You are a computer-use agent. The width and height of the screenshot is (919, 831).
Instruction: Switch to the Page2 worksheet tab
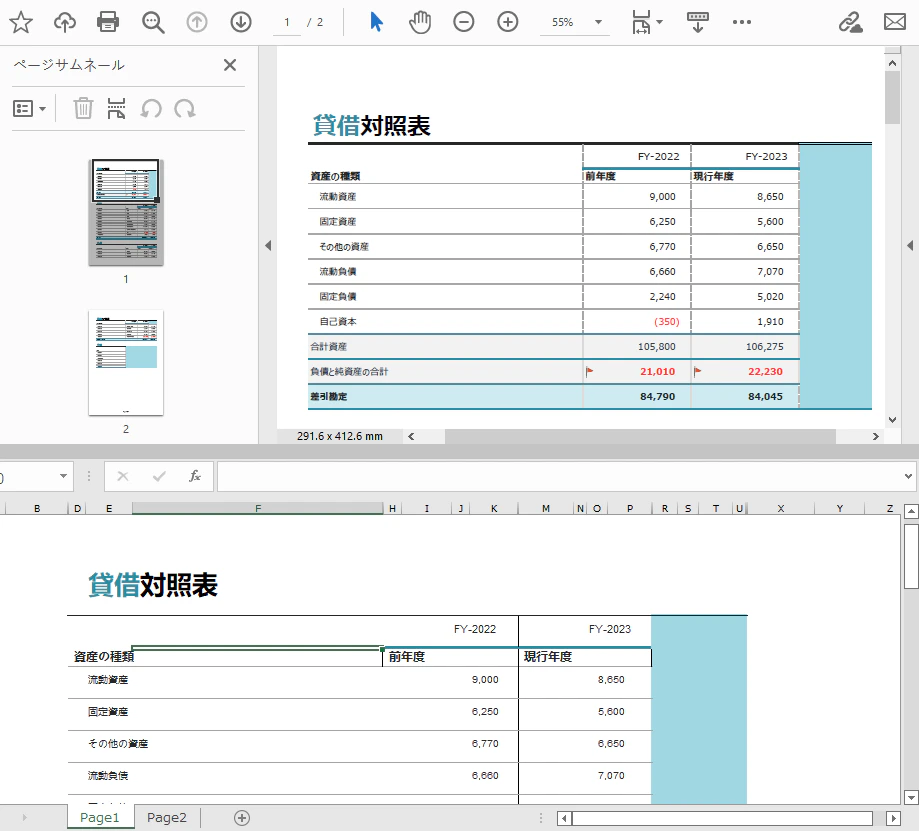click(x=166, y=817)
